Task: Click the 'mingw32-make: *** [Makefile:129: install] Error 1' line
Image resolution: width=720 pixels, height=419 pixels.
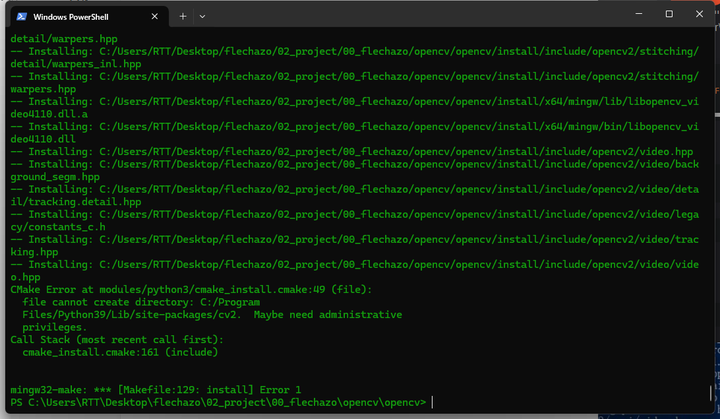Action: pos(156,390)
